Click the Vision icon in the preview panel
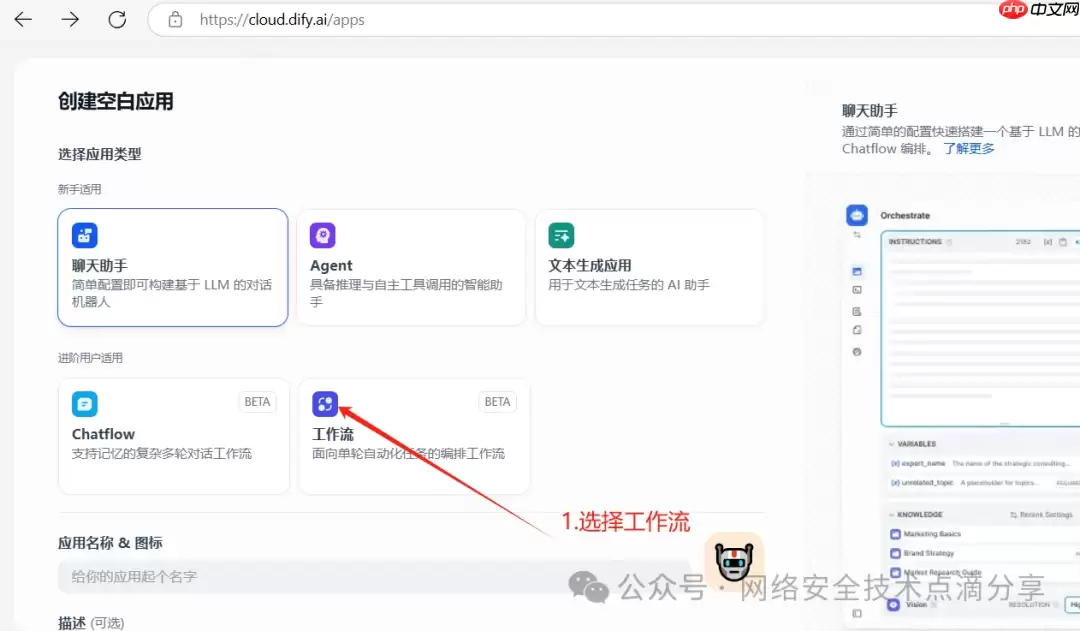The height and width of the screenshot is (631, 1080). [x=895, y=604]
